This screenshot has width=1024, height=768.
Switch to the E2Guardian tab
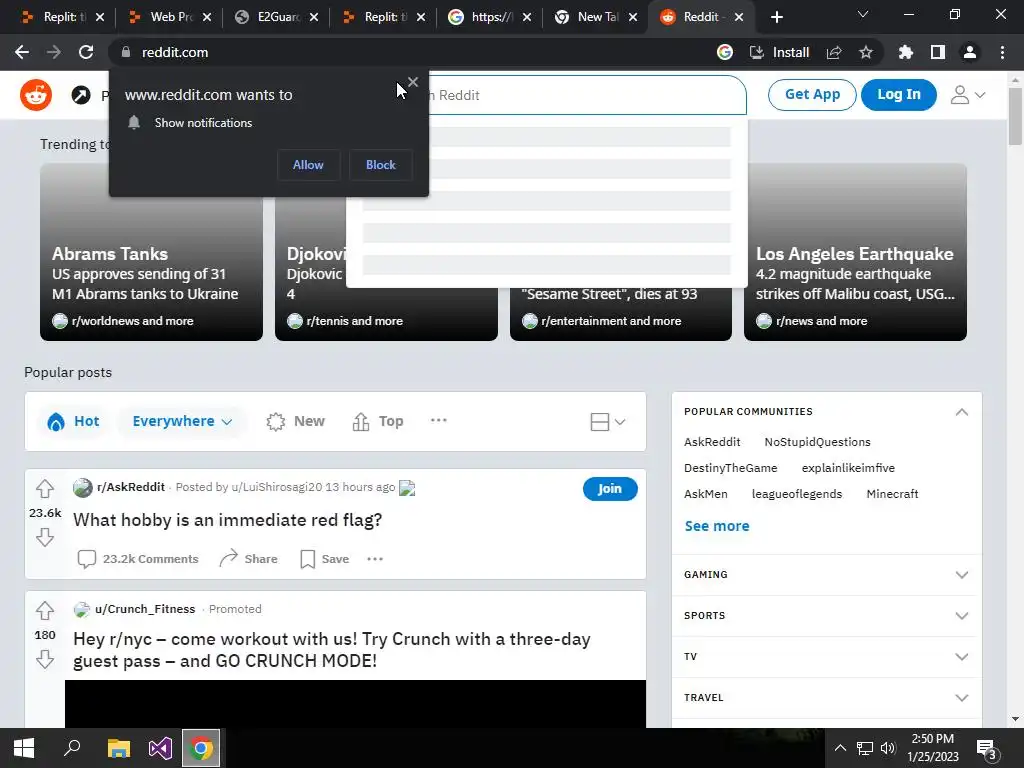click(277, 17)
